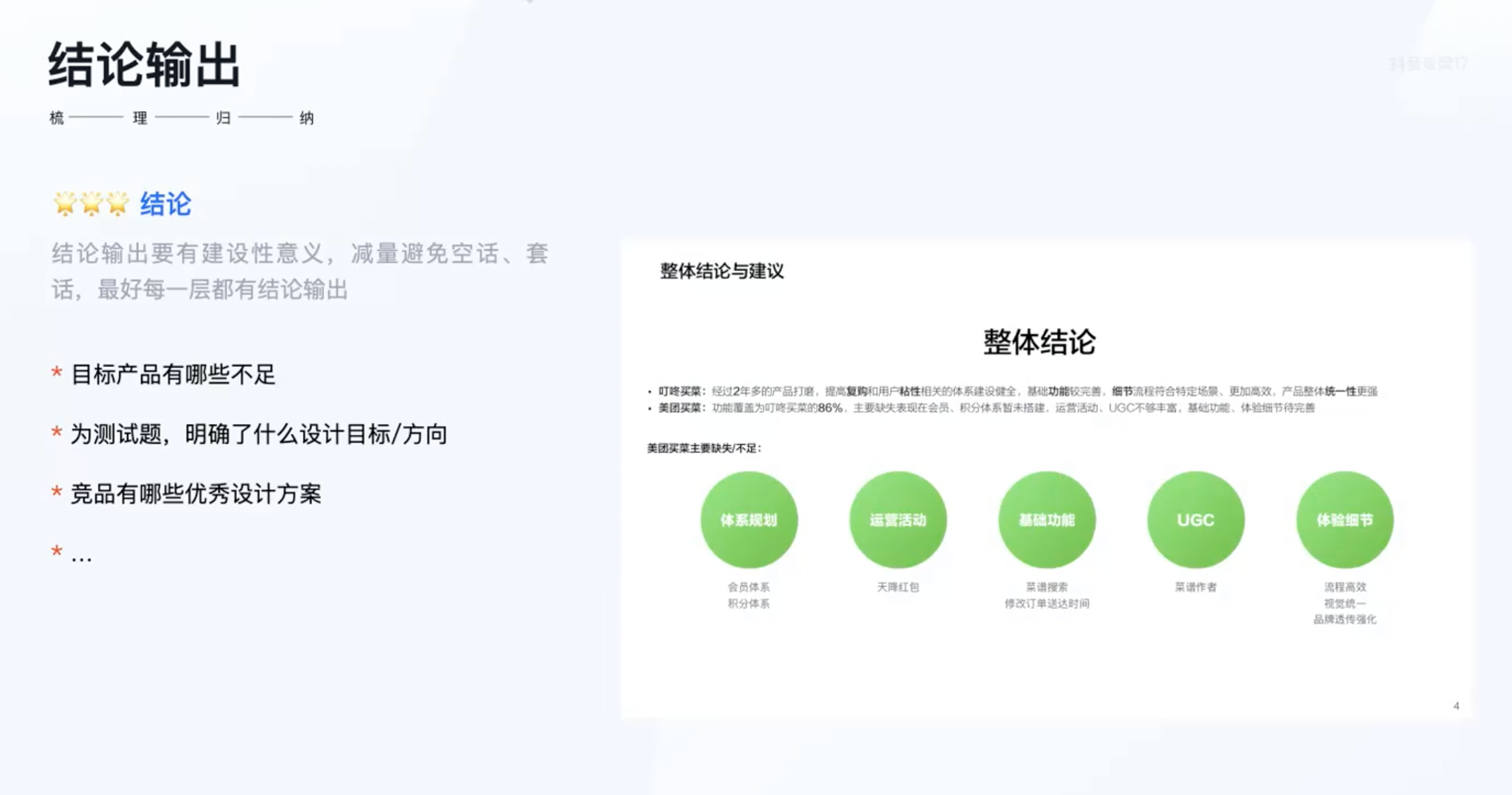Click the 菜谱作者 label
This screenshot has height=795, width=1512.
tap(1195, 587)
